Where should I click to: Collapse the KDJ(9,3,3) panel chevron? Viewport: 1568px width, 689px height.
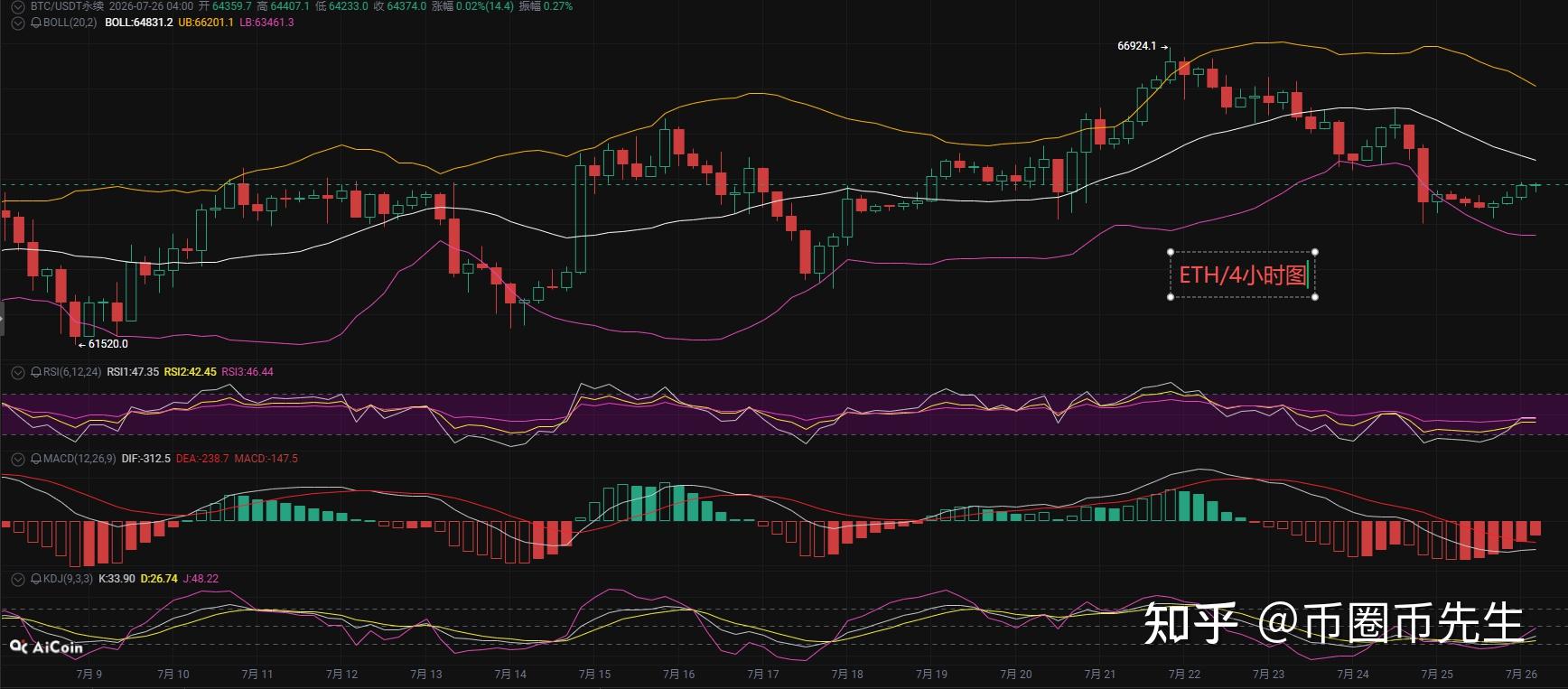(x=17, y=579)
